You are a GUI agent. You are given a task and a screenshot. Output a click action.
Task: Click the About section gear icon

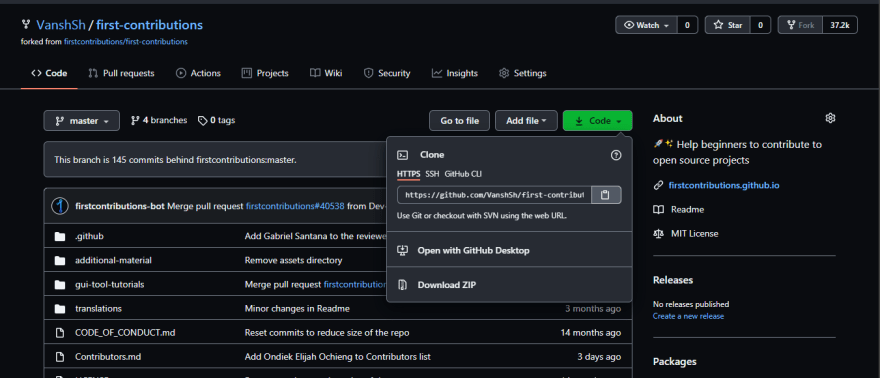click(830, 118)
